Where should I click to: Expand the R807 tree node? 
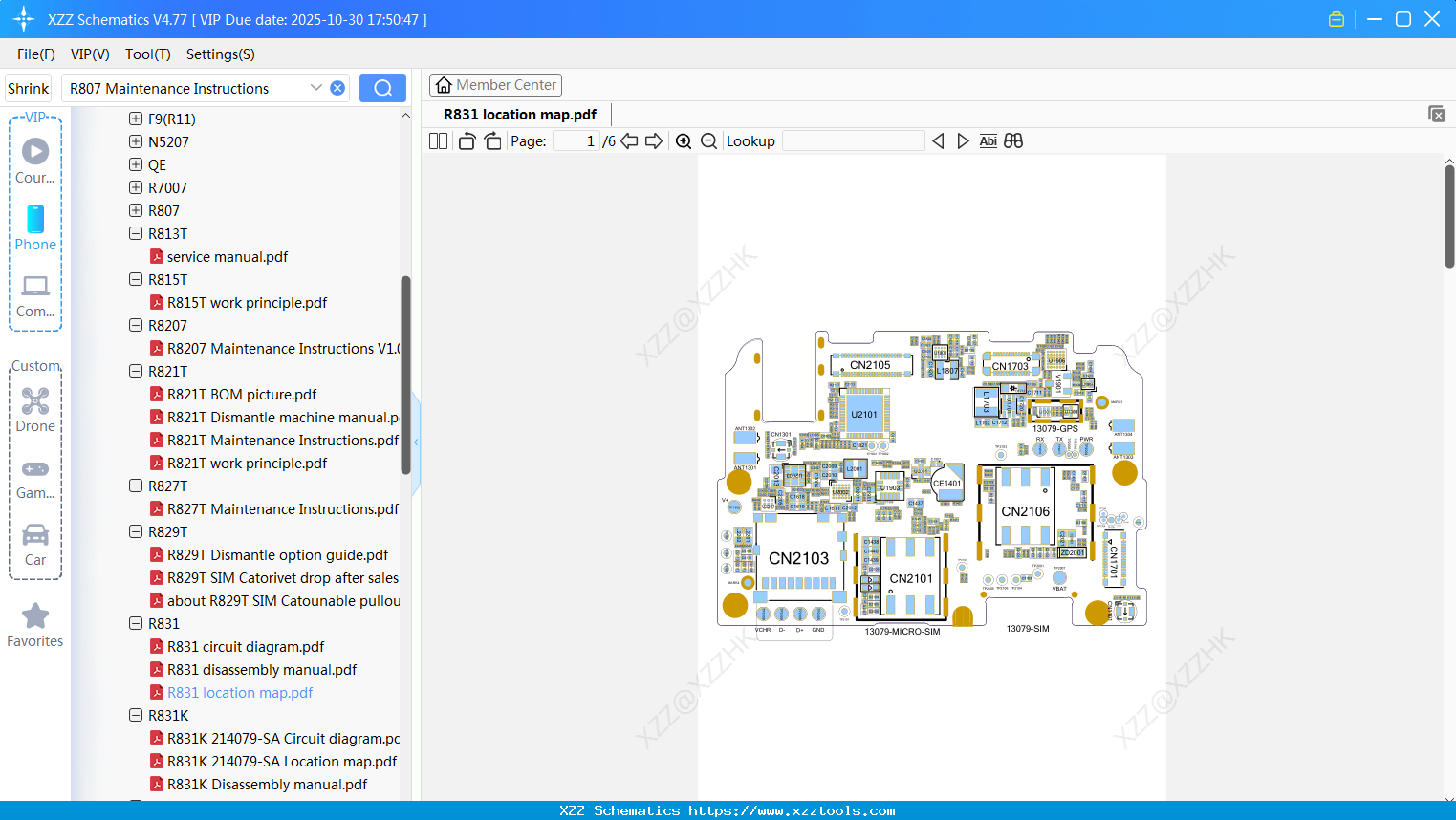click(x=135, y=210)
